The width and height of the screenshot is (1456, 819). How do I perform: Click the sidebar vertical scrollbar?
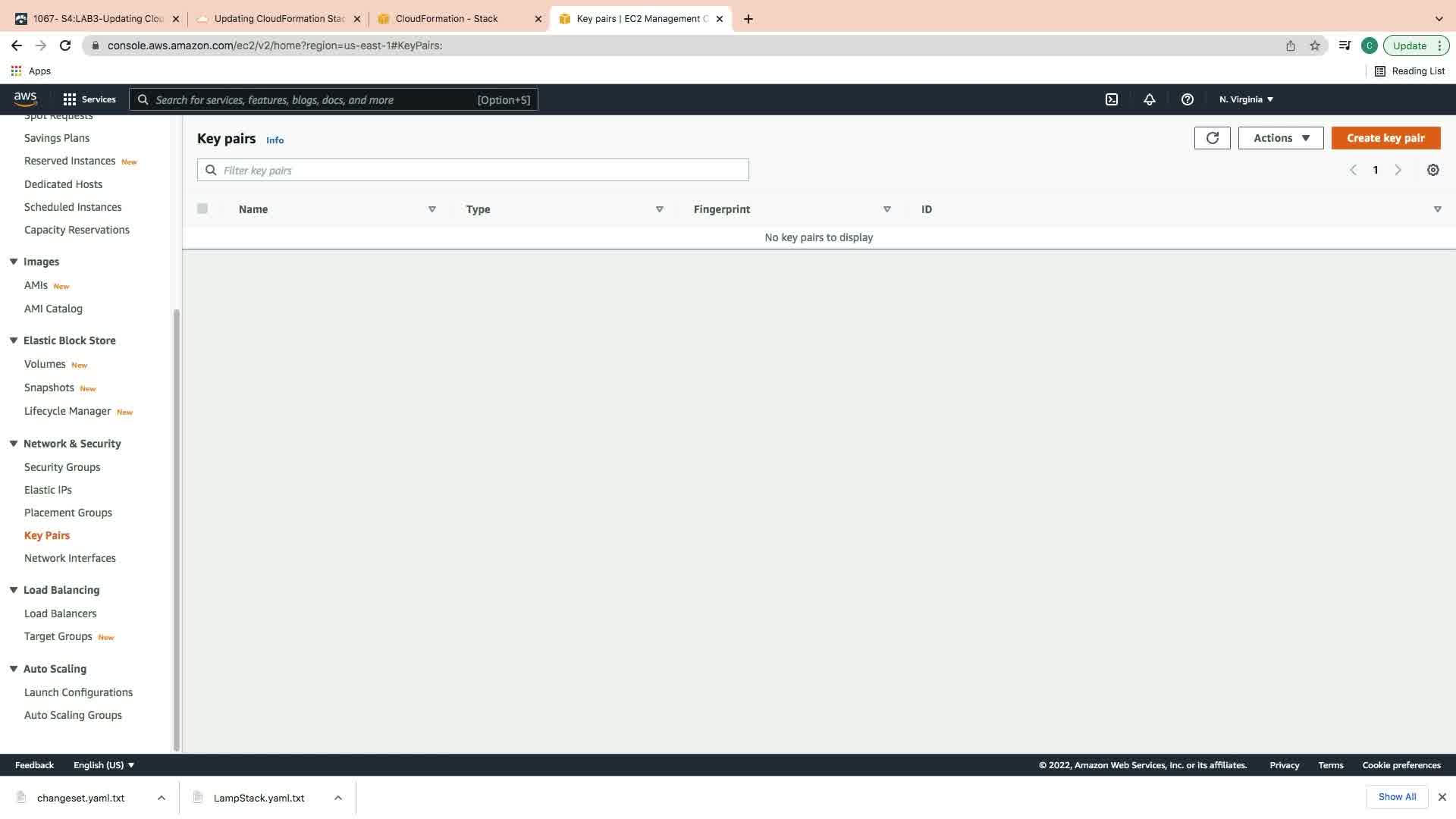click(177, 531)
